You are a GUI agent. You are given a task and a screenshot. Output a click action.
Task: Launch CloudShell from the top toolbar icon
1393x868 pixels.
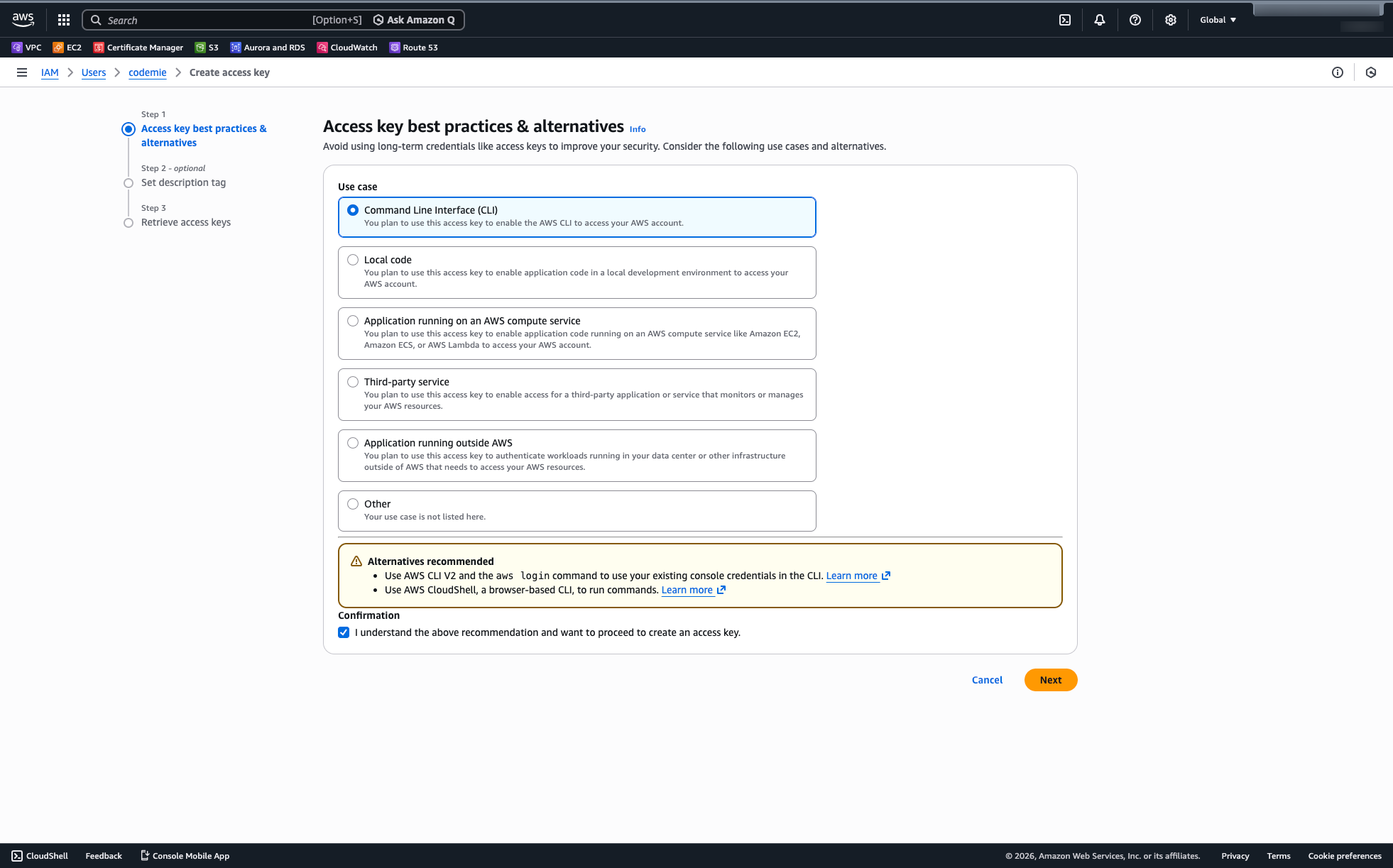click(1064, 20)
